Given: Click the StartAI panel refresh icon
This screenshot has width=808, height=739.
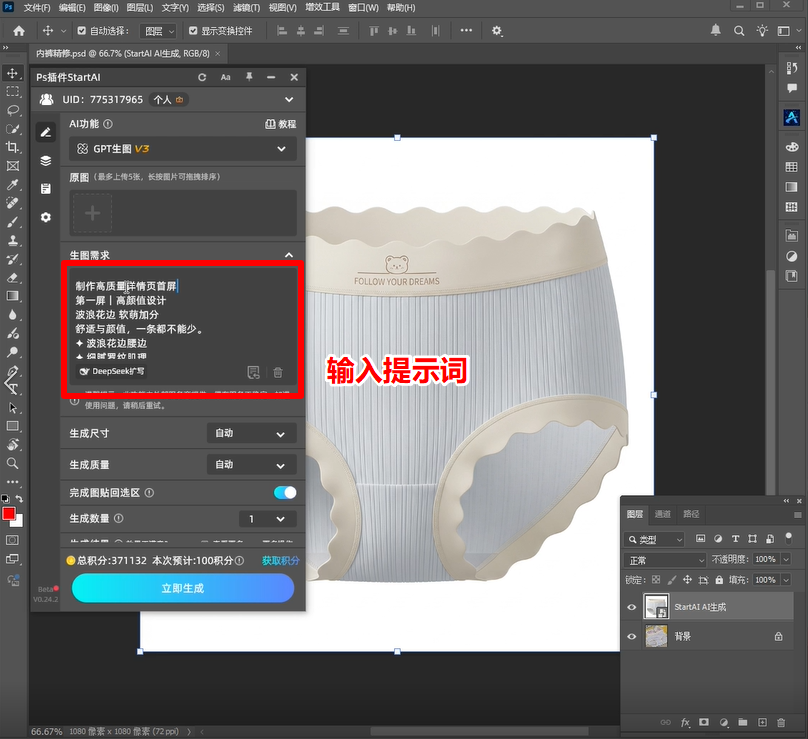Looking at the screenshot, I should pyautogui.click(x=202, y=77).
